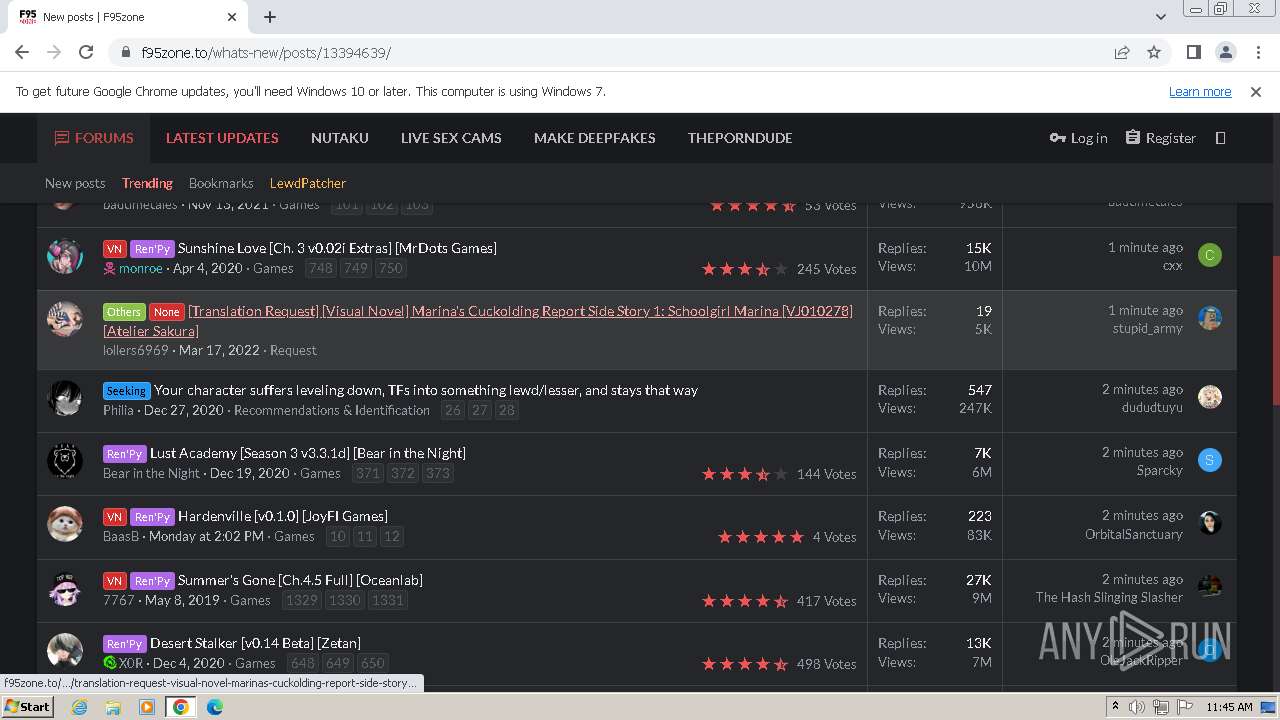This screenshot has height=720, width=1280.
Task: Click the Log in link
Action: (x=1078, y=138)
